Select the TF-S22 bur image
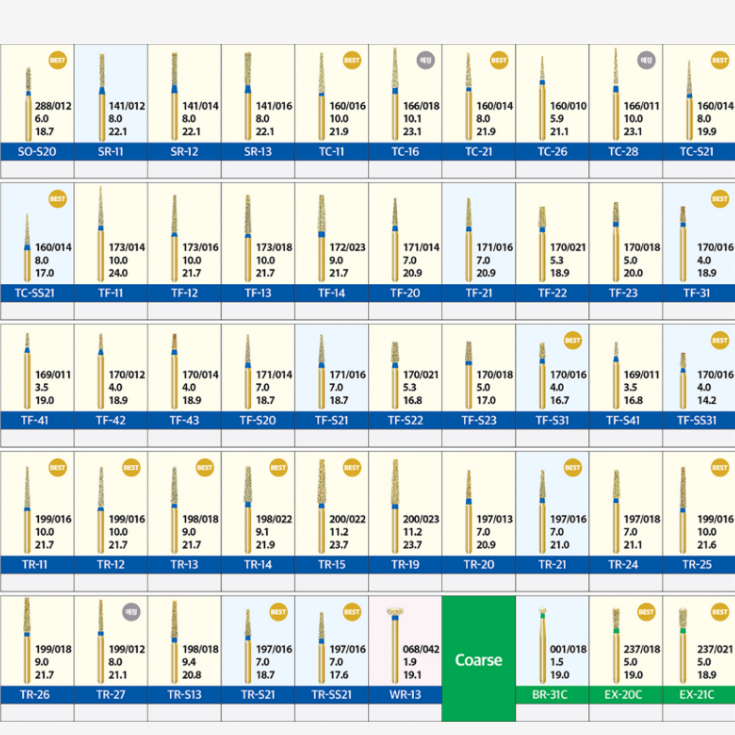 [395, 375]
